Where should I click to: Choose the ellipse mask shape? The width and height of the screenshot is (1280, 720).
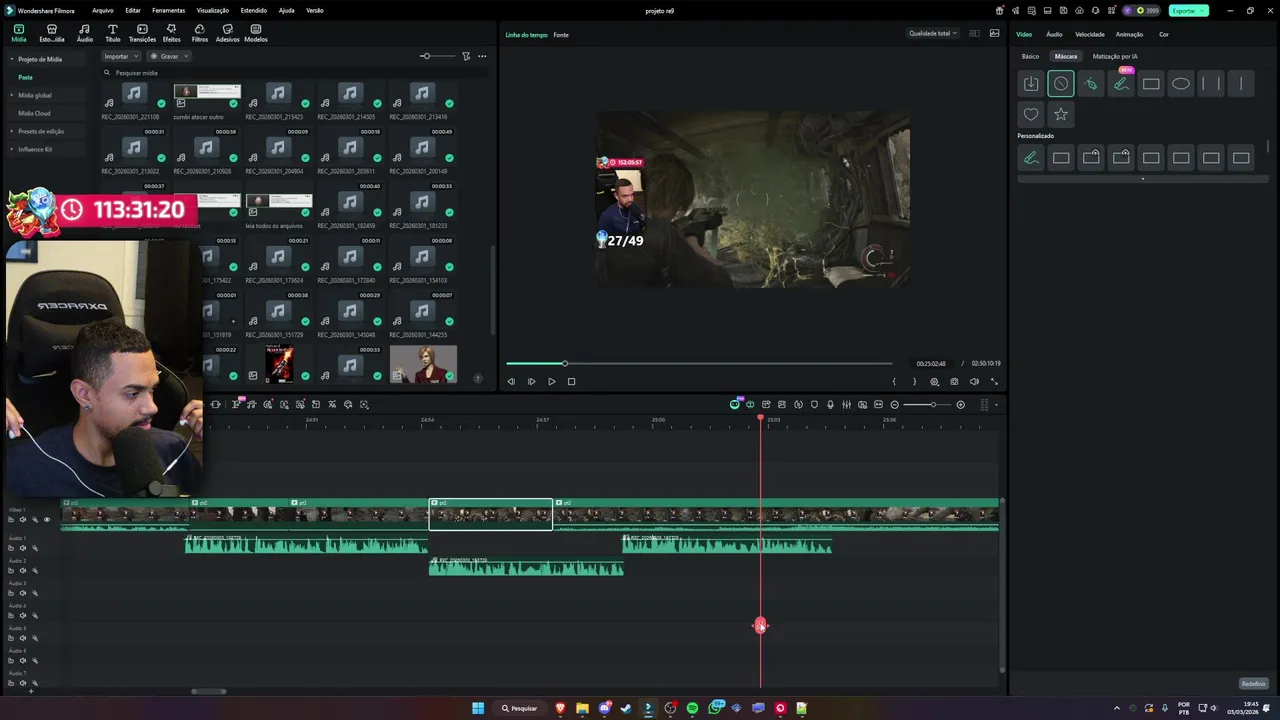point(1181,84)
